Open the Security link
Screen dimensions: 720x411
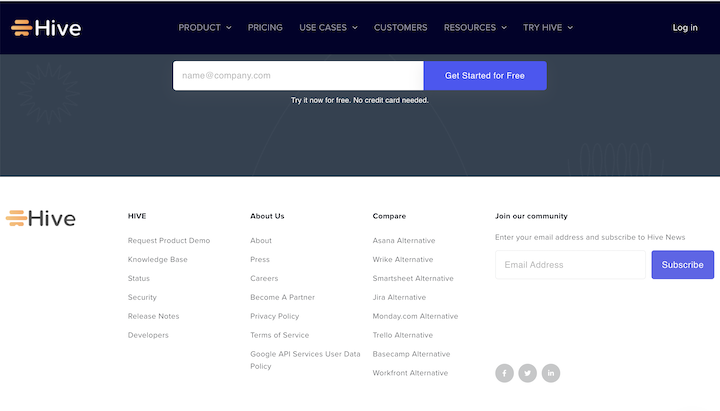tap(142, 297)
